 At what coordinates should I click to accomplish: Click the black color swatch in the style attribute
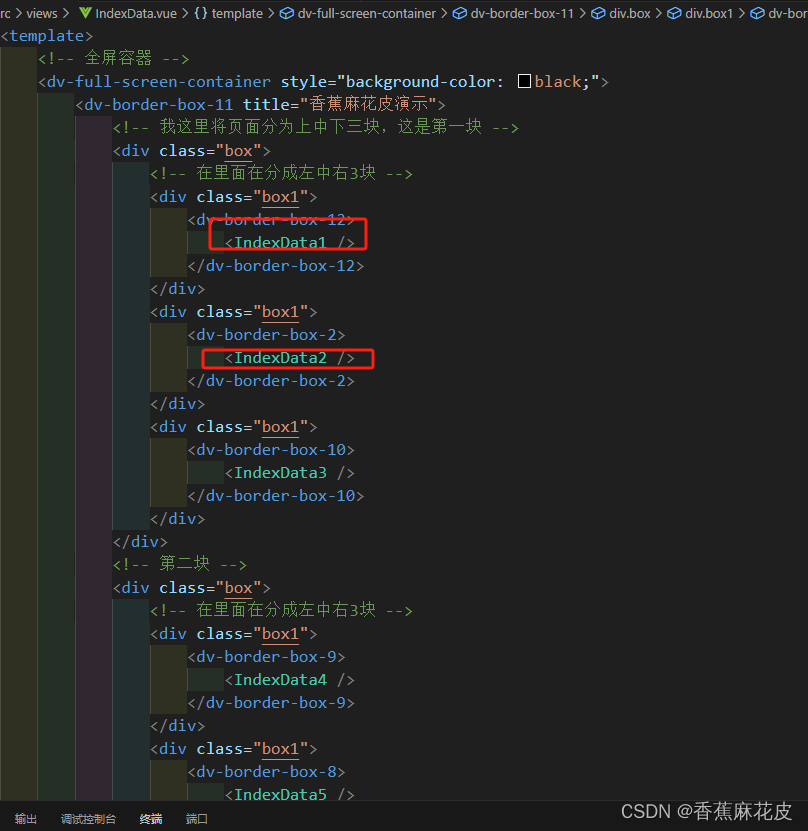click(x=525, y=81)
